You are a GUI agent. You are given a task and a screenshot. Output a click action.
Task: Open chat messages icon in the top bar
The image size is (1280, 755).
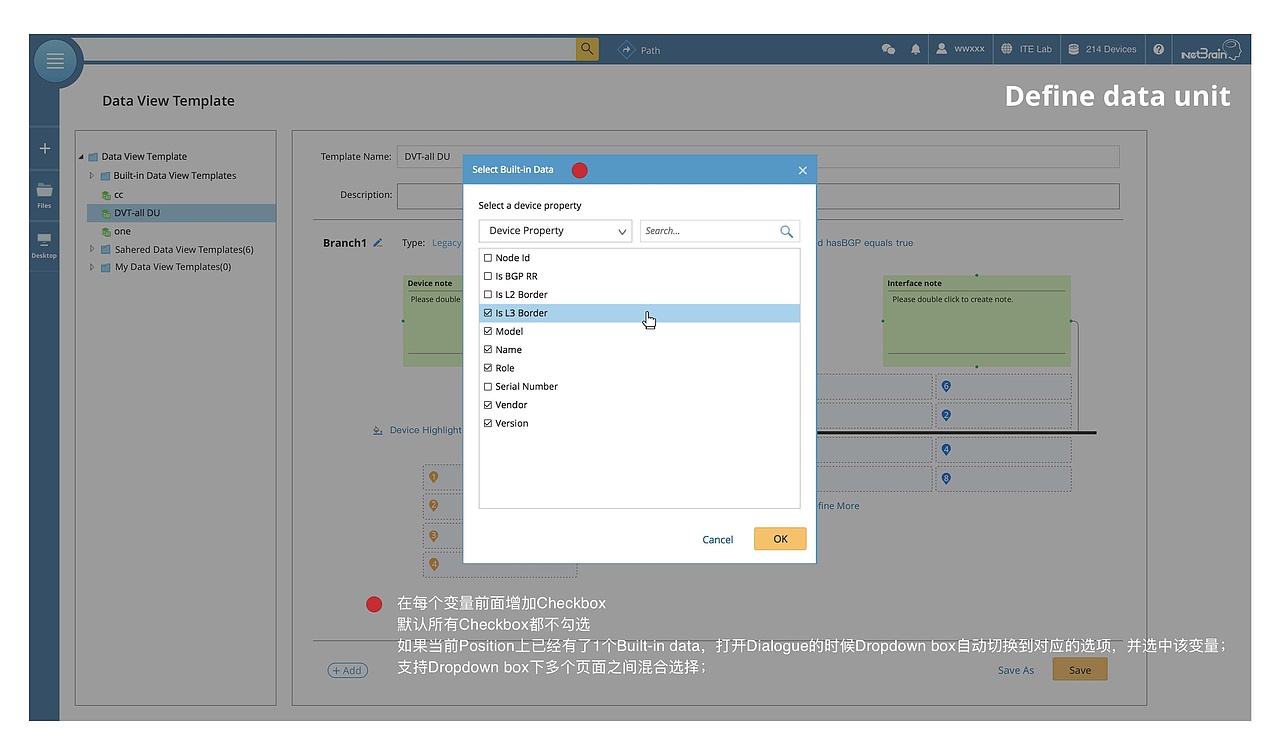click(x=888, y=48)
